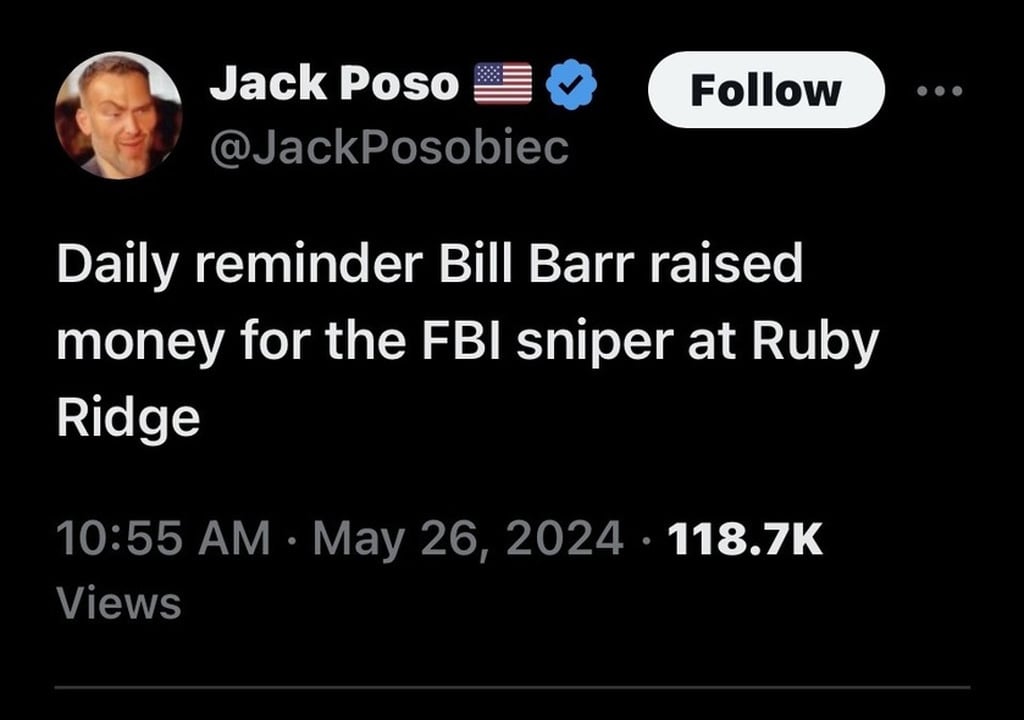Click the horizontal divider below the tweet
1024x720 pixels.
pyautogui.click(x=512, y=687)
